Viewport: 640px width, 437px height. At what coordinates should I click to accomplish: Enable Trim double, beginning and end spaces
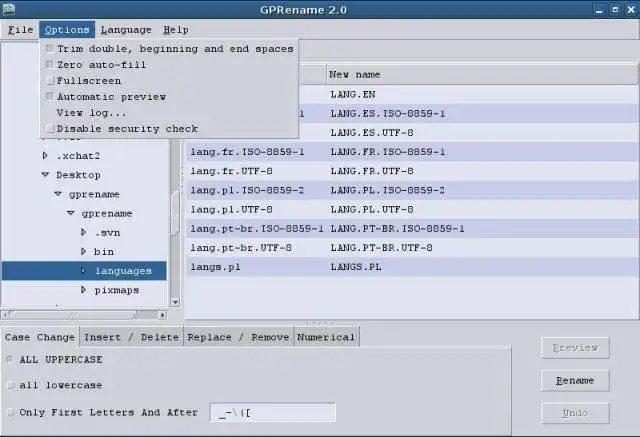pos(169,49)
